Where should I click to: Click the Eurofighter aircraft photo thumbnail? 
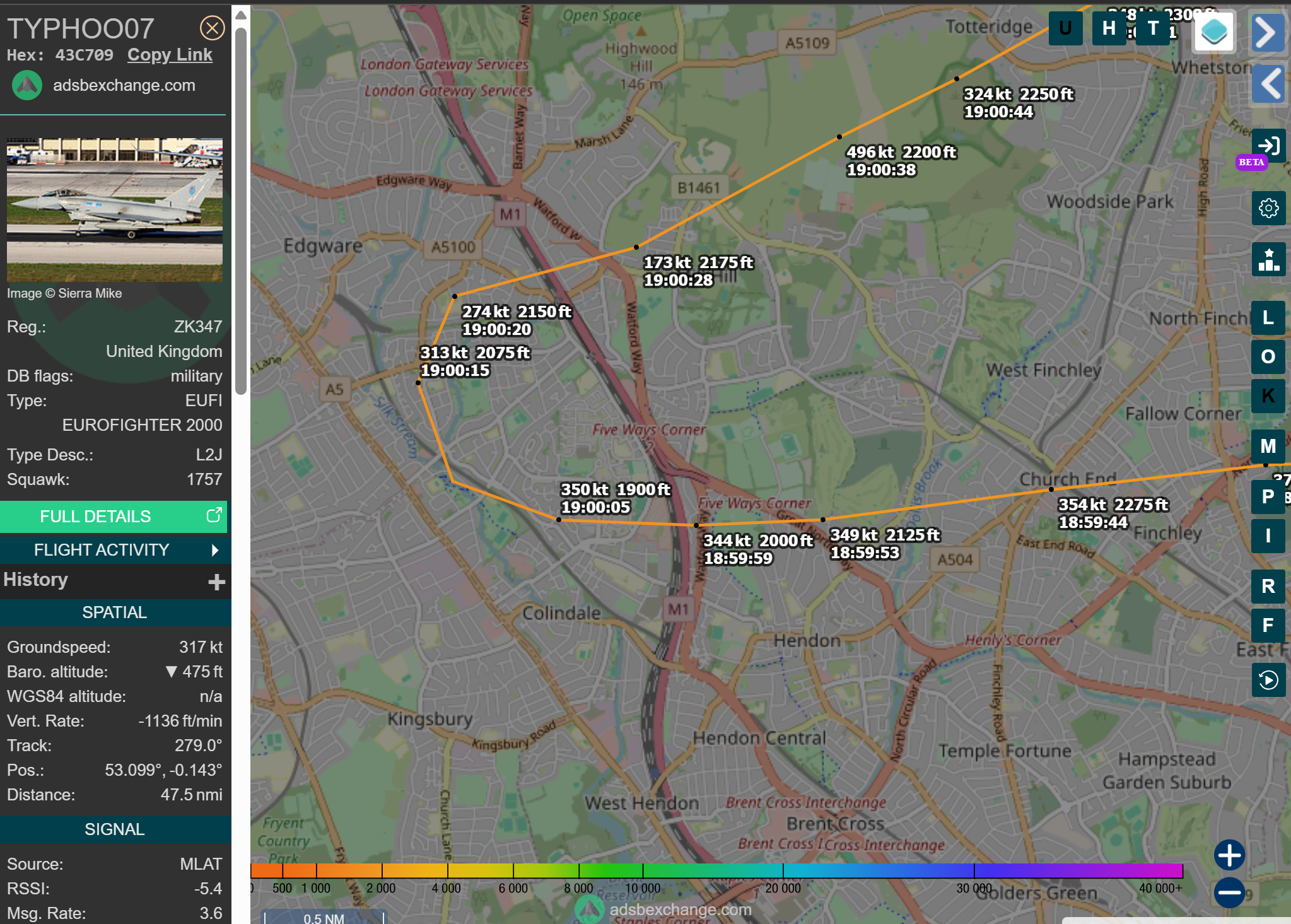(x=115, y=209)
